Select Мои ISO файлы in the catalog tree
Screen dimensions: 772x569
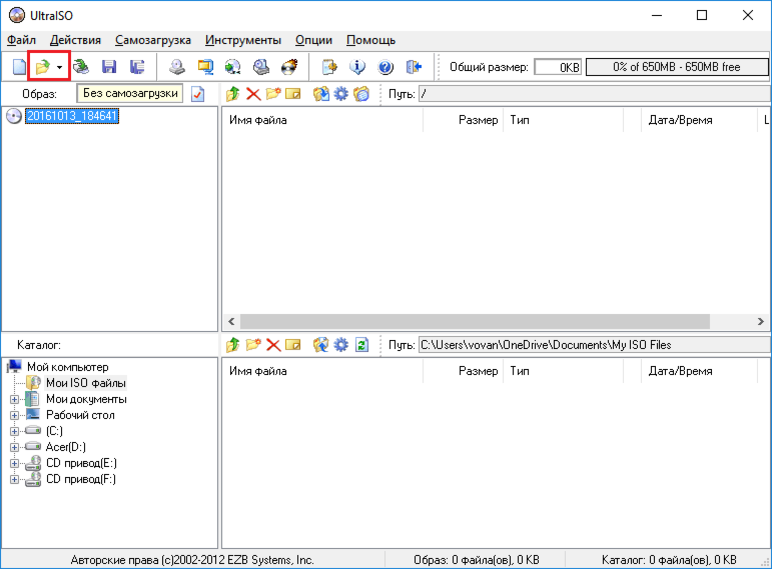[86, 383]
